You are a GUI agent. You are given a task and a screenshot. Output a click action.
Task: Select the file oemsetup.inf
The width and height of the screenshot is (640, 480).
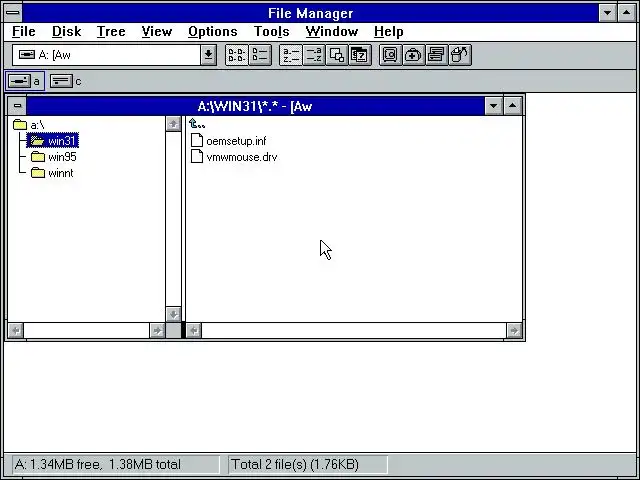[229, 141]
